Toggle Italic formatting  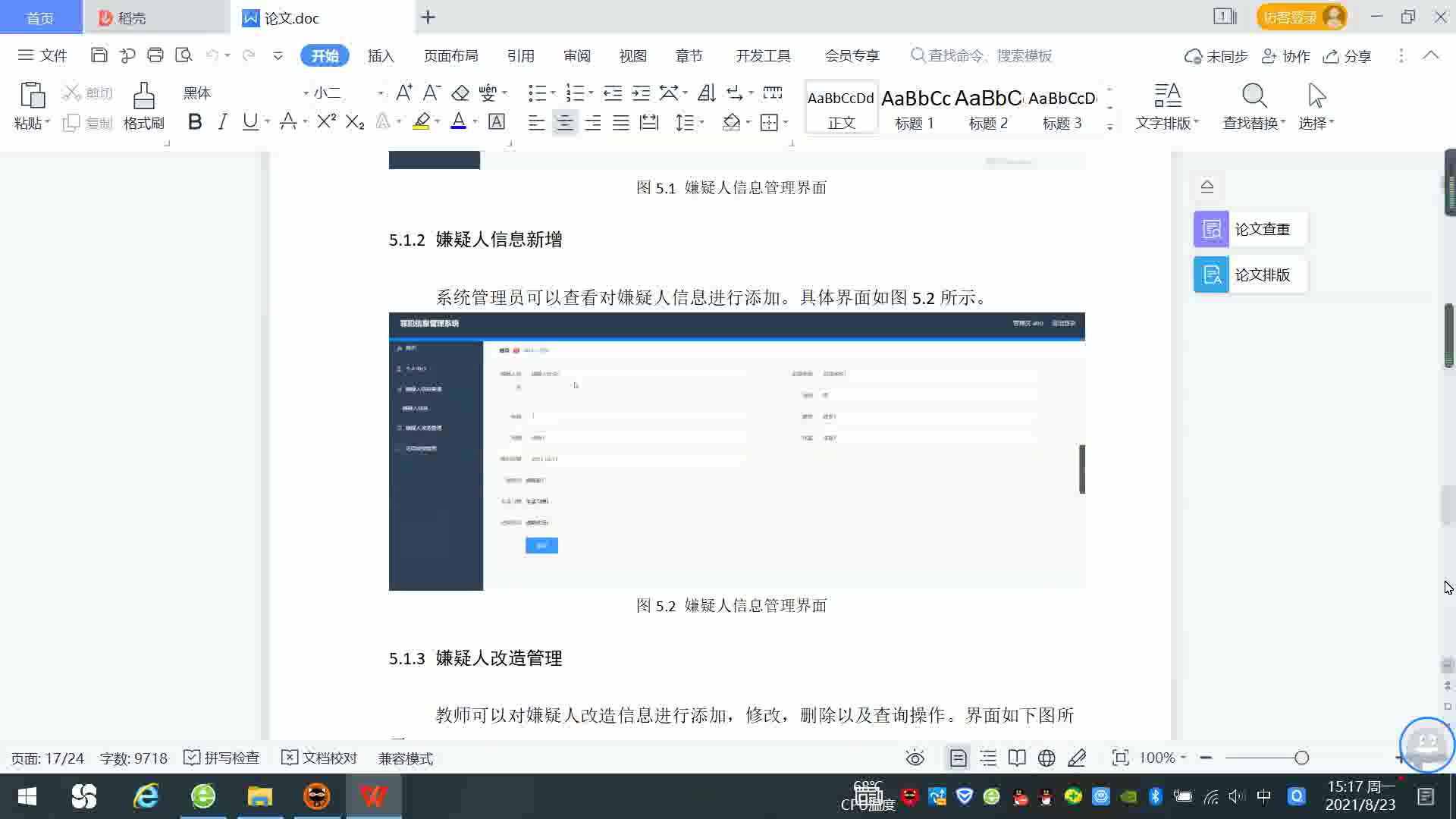[x=222, y=121]
